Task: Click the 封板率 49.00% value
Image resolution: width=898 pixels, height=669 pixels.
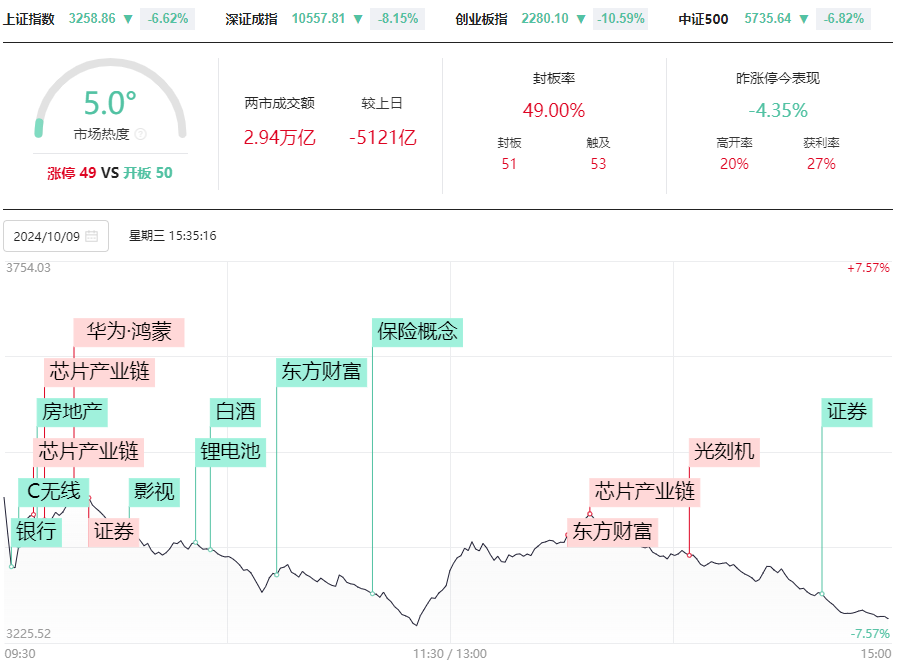Action: [x=553, y=110]
